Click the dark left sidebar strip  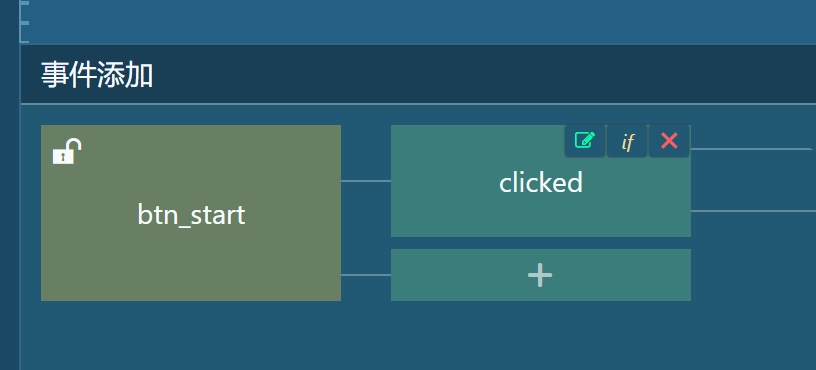pos(9,185)
